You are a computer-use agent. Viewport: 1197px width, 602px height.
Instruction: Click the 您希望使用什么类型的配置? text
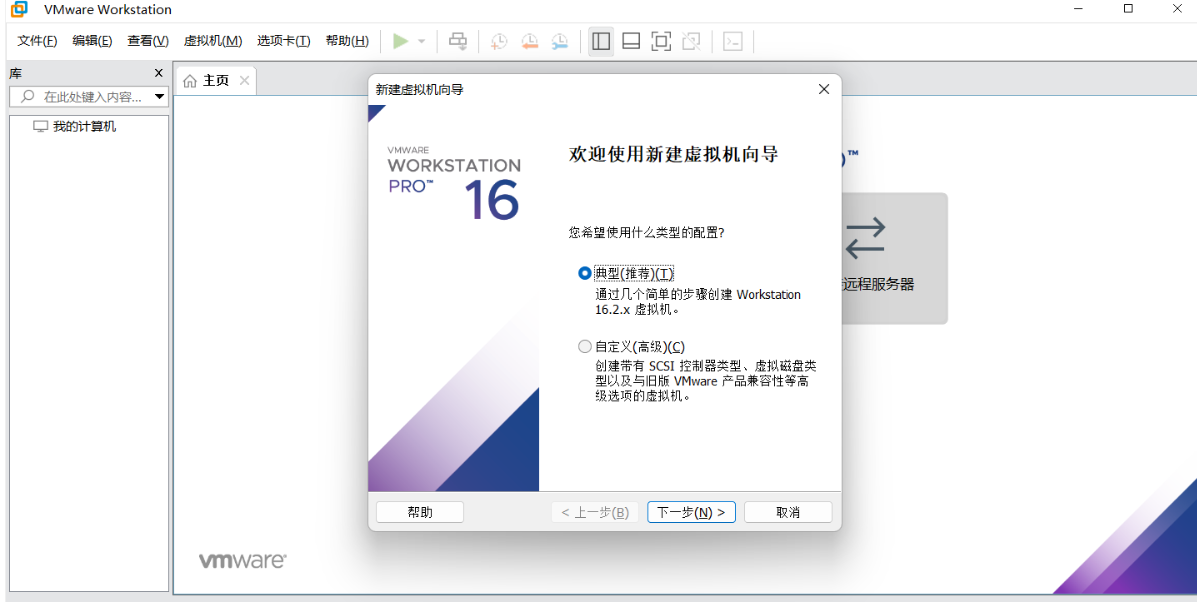[x=647, y=233]
